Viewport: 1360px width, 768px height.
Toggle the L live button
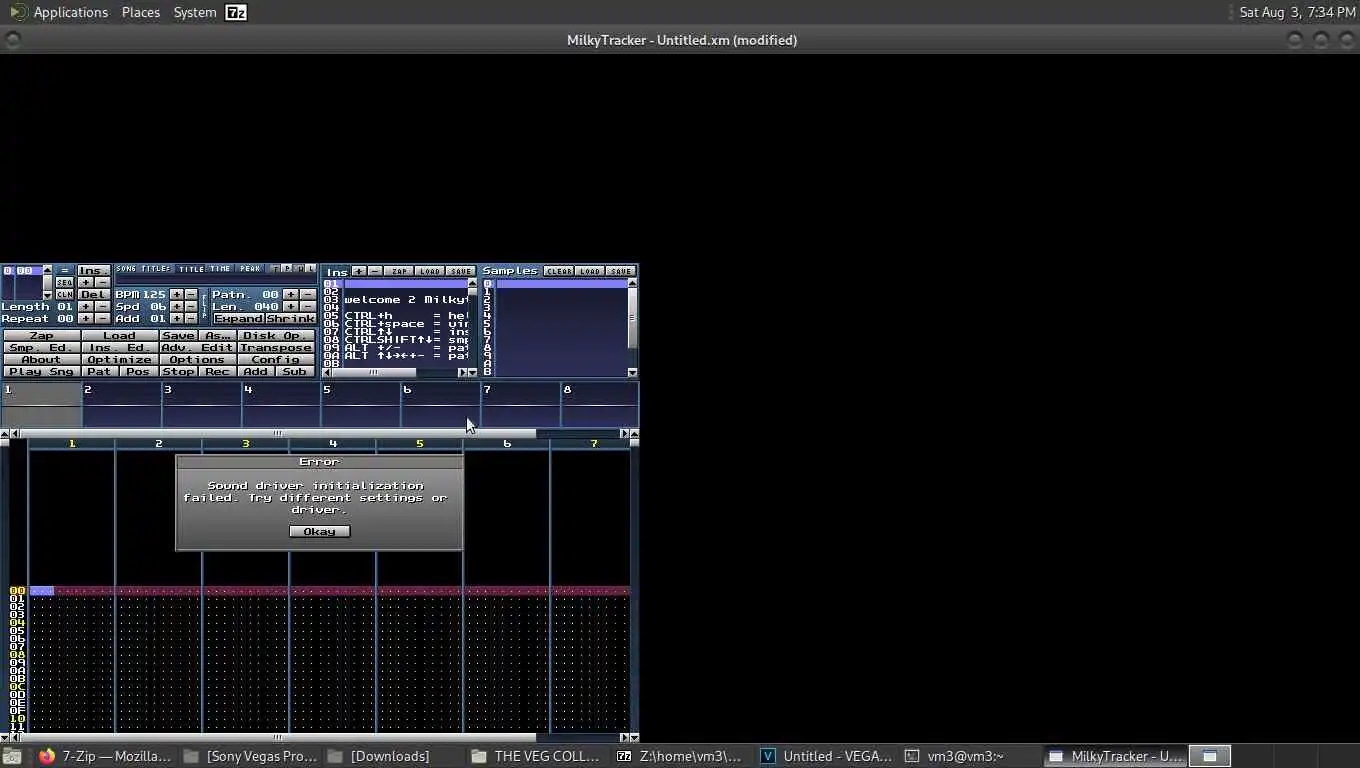[x=311, y=269]
